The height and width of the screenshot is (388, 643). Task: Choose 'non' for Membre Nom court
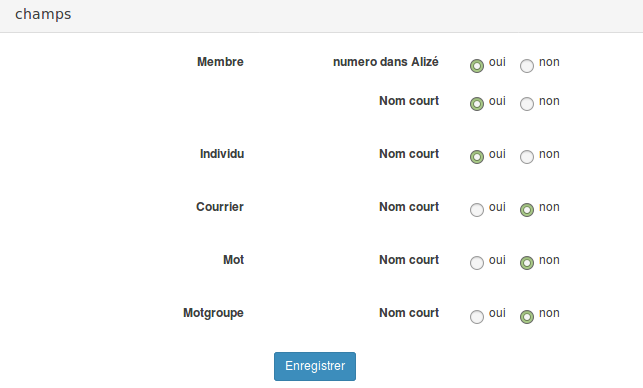click(527, 104)
